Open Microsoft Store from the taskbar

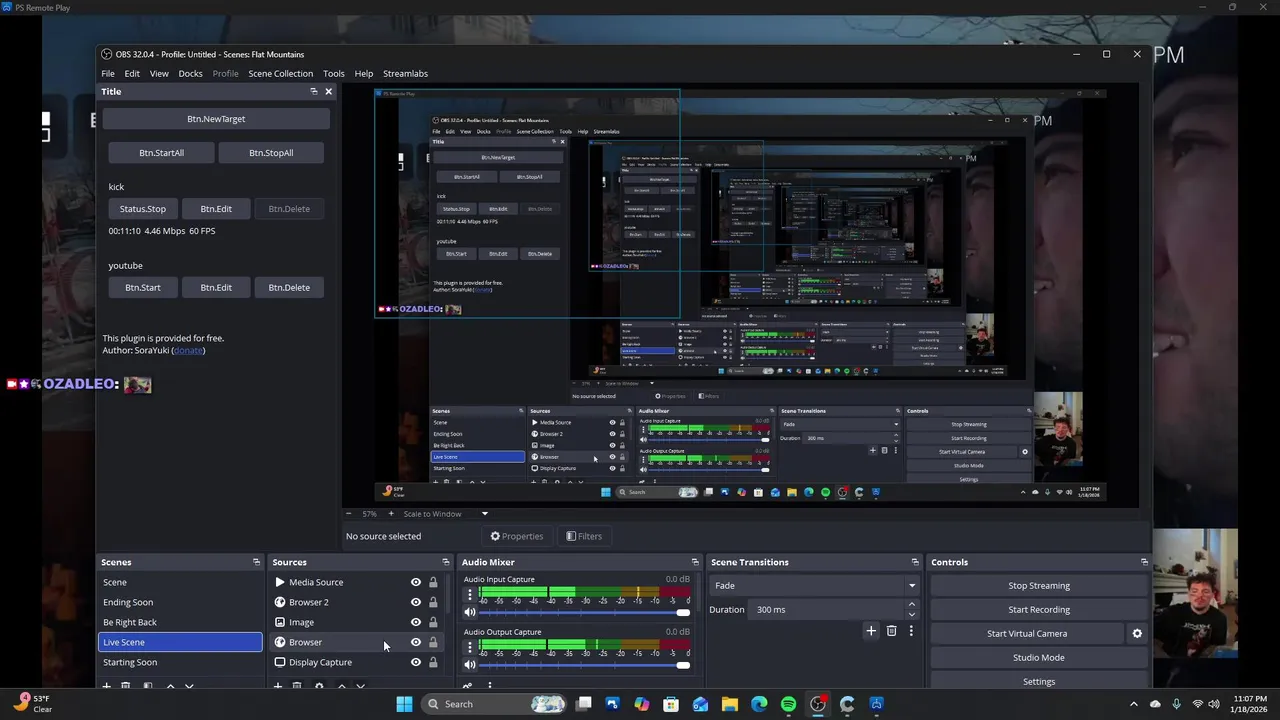pos(671,704)
